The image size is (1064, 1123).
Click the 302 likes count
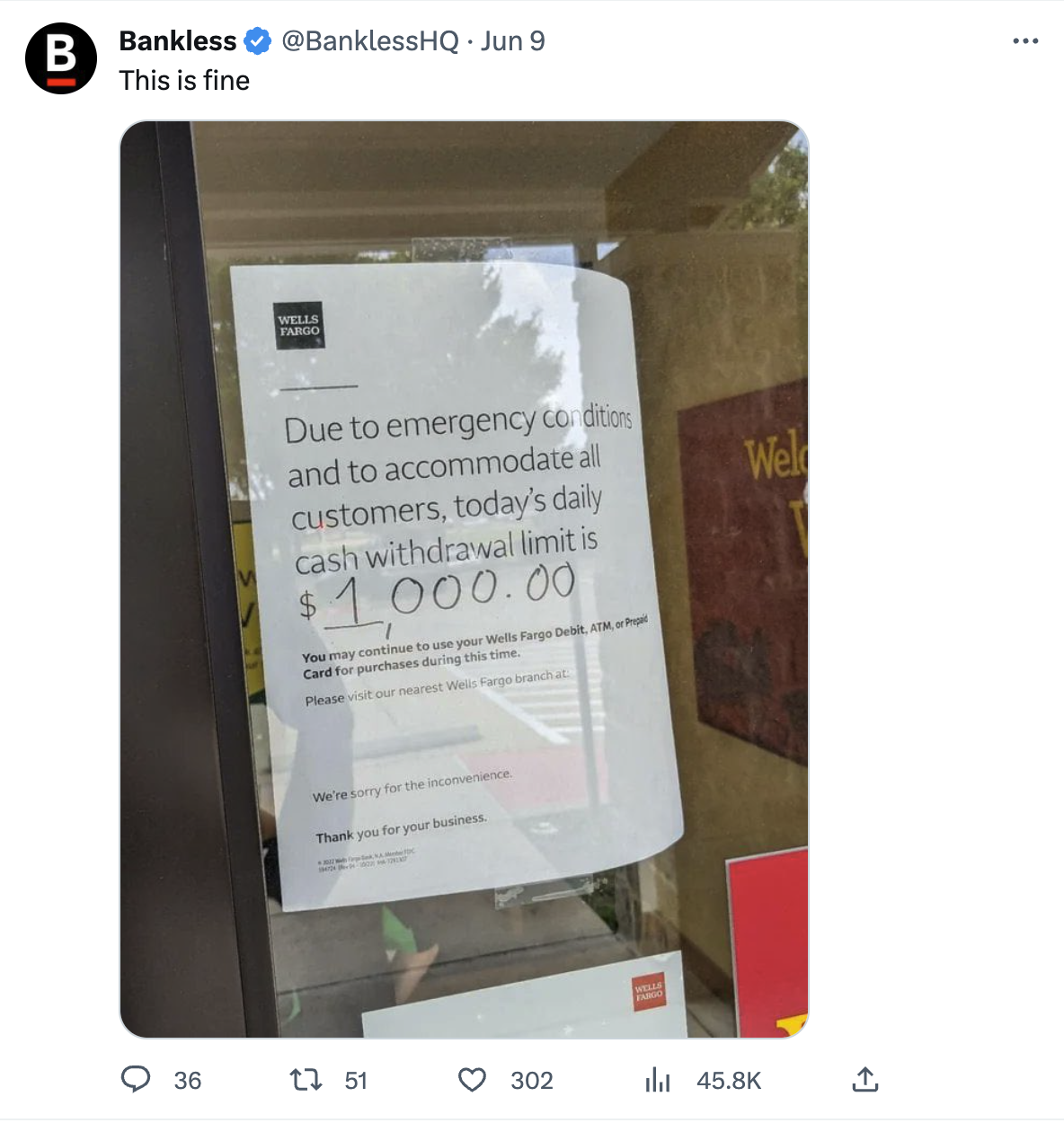[x=532, y=1080]
